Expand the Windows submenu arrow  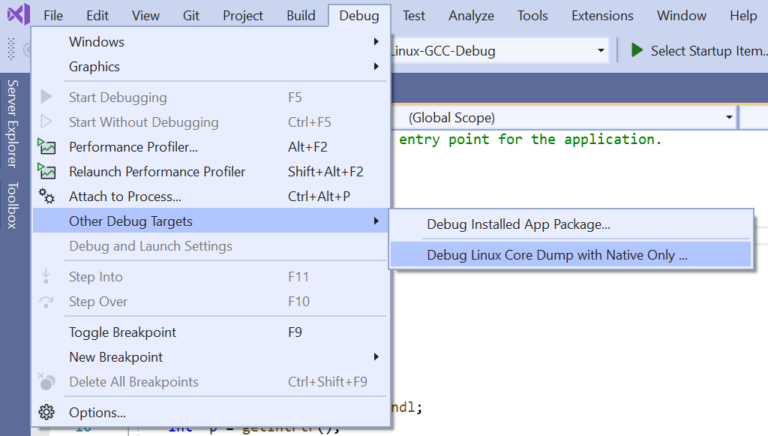376,42
